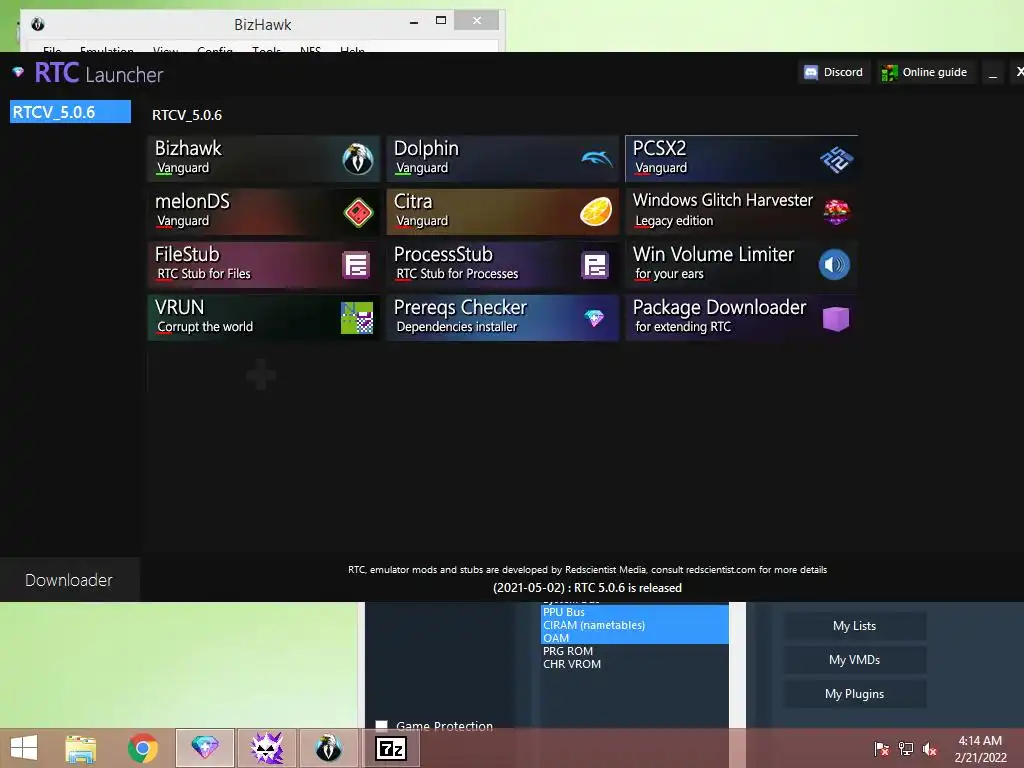The width and height of the screenshot is (1024, 768).
Task: Minimize the RTC Launcher window
Action: (x=993, y=72)
